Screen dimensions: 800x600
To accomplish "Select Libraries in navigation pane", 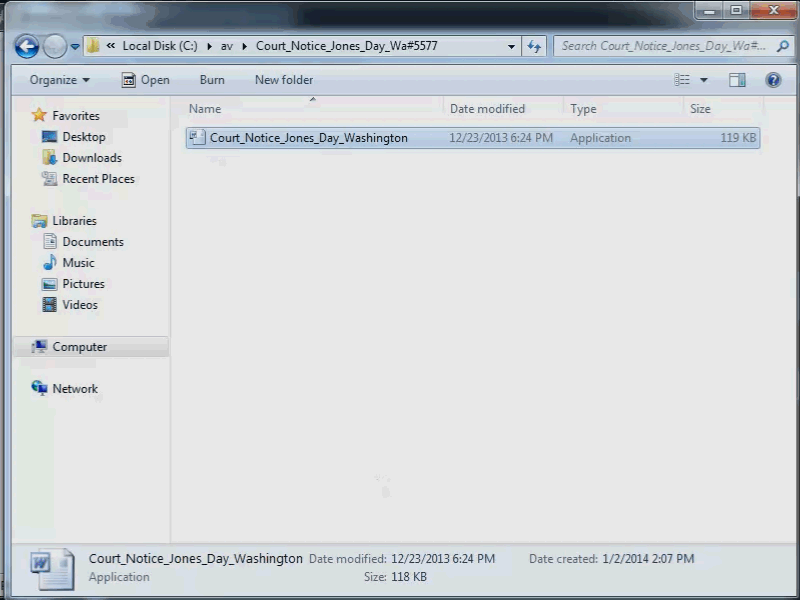I will [x=74, y=221].
